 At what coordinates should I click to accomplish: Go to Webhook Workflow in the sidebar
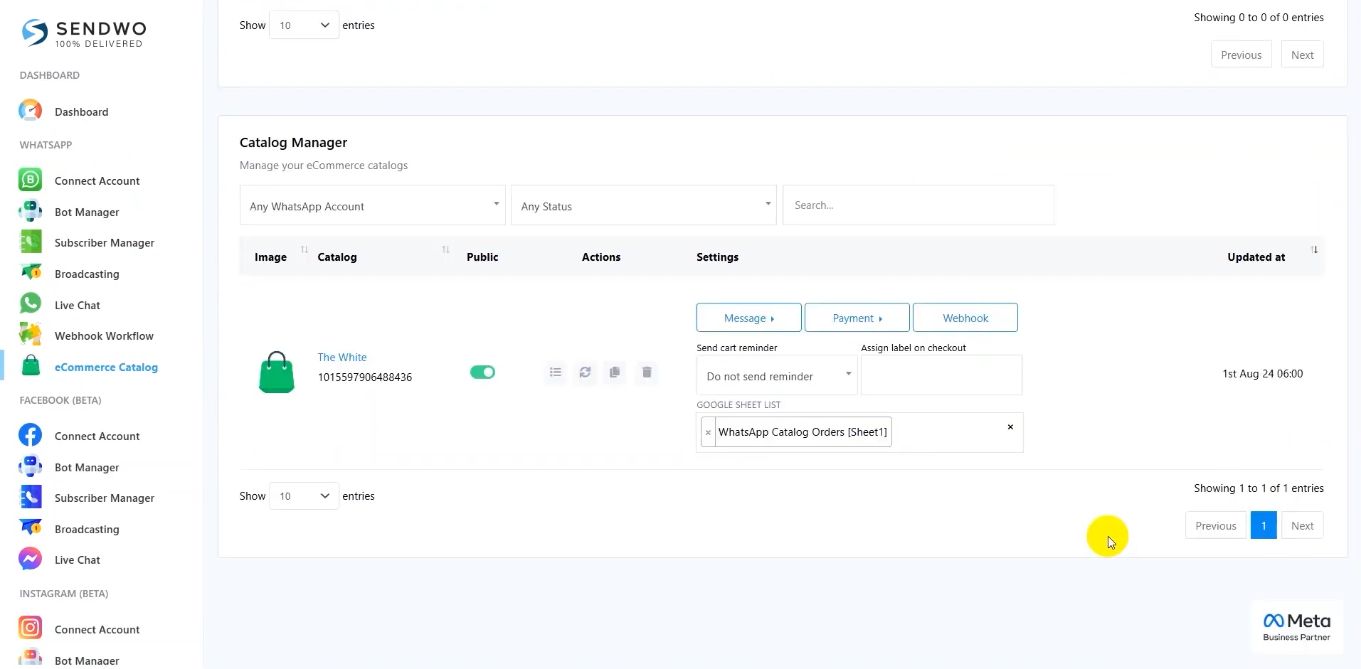tap(103, 336)
